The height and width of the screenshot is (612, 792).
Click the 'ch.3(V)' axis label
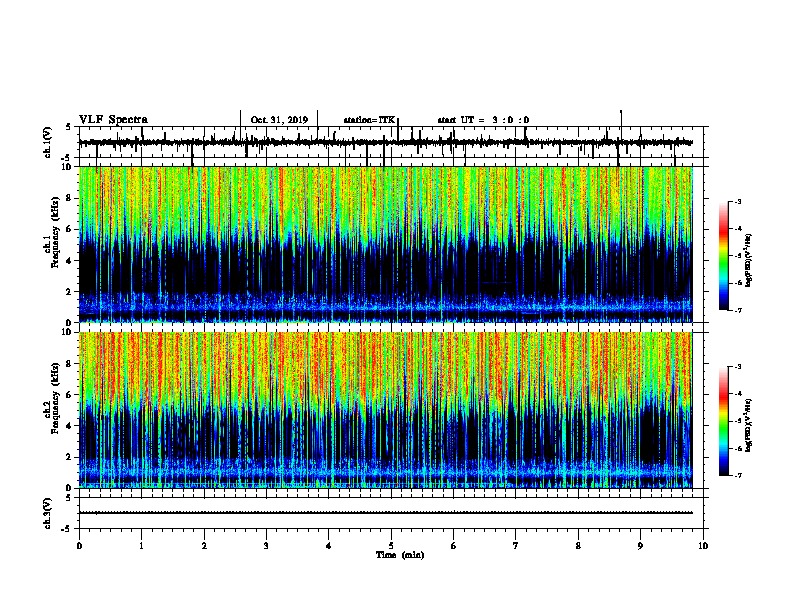[x=48, y=513]
